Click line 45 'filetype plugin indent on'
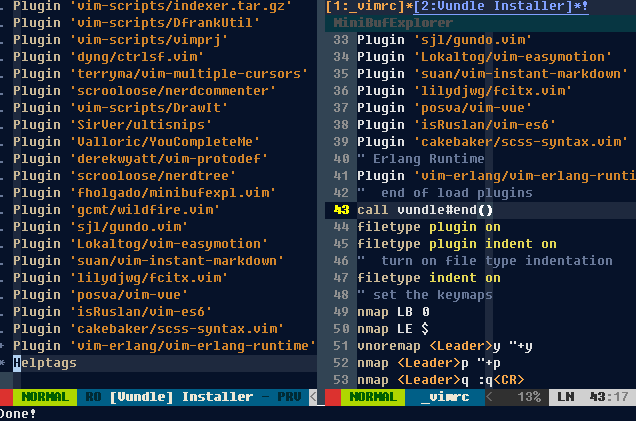The width and height of the screenshot is (636, 421). pos(457,244)
